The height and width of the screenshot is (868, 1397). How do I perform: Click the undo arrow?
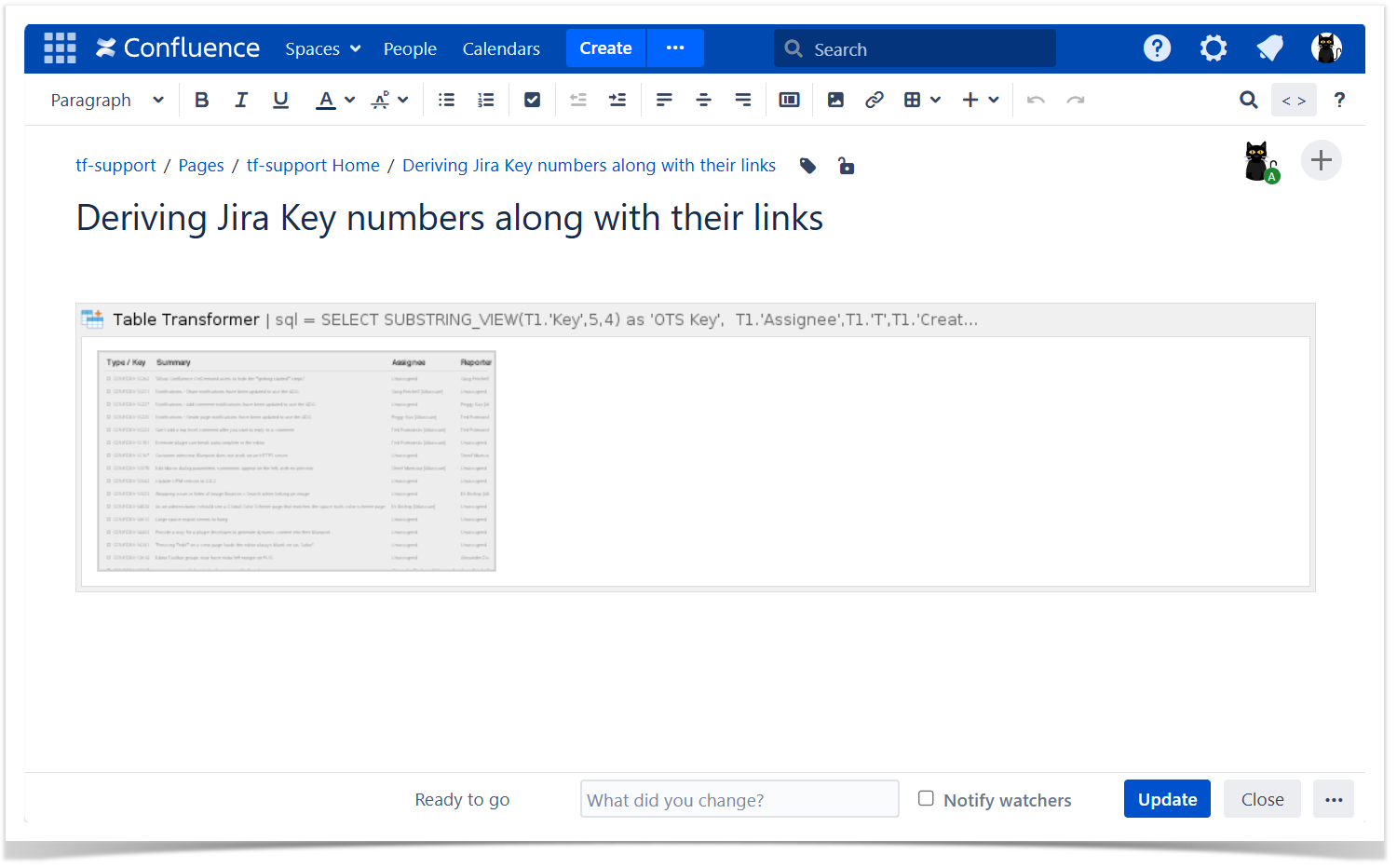click(1036, 100)
